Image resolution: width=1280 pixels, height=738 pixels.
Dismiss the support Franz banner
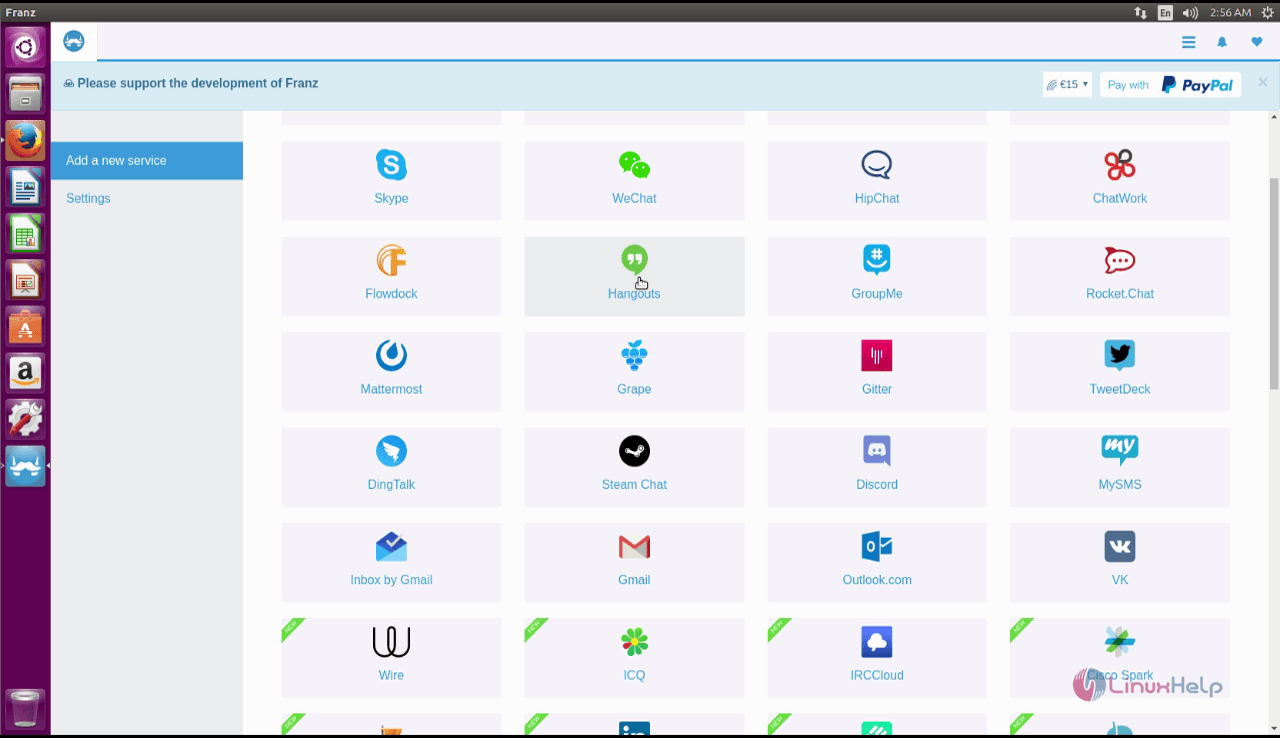(1263, 82)
